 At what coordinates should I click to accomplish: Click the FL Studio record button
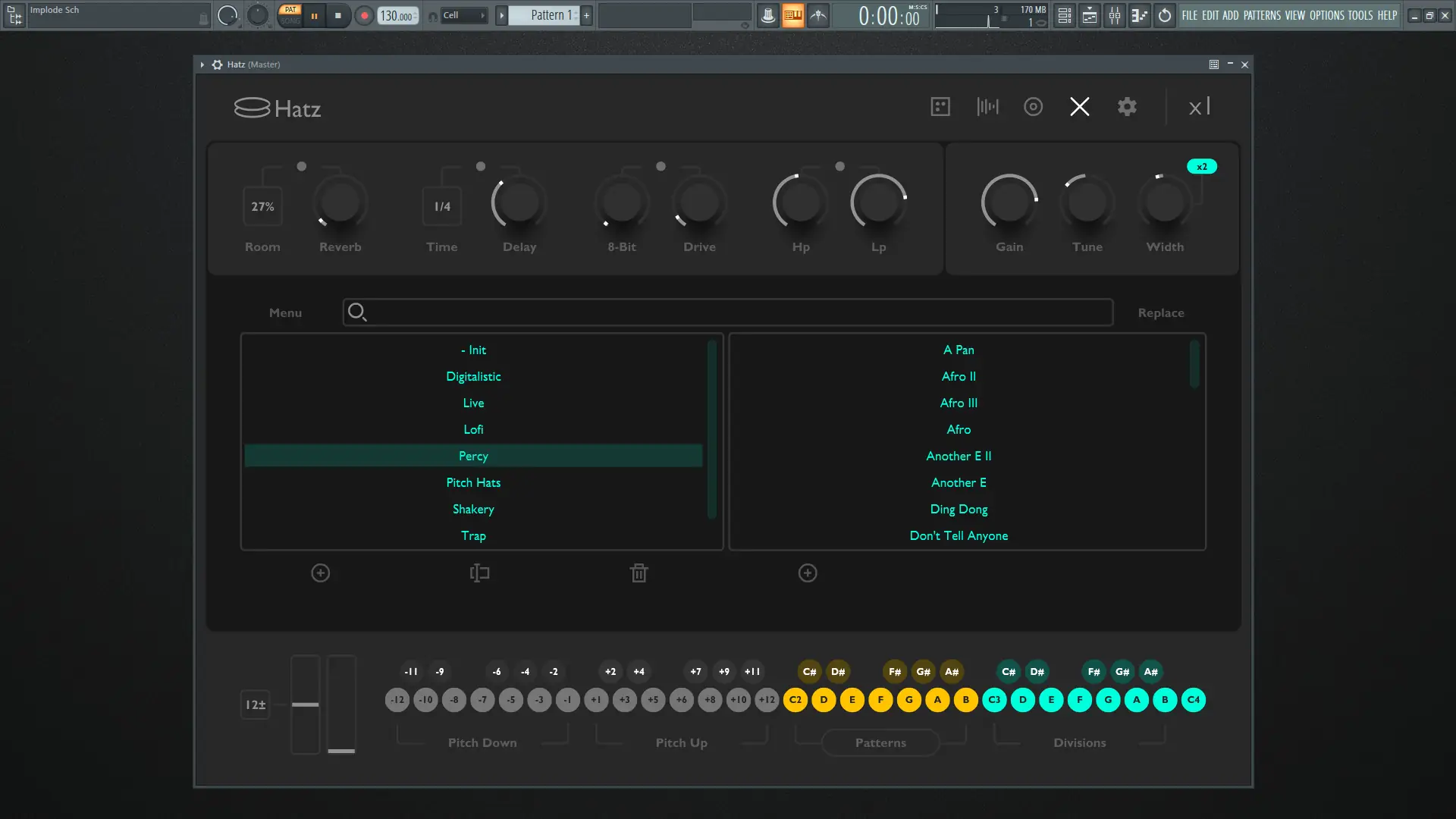pos(364,15)
